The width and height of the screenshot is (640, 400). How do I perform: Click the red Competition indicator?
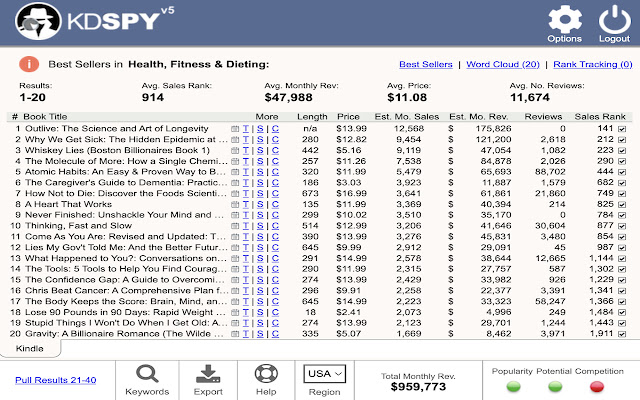[597, 386]
